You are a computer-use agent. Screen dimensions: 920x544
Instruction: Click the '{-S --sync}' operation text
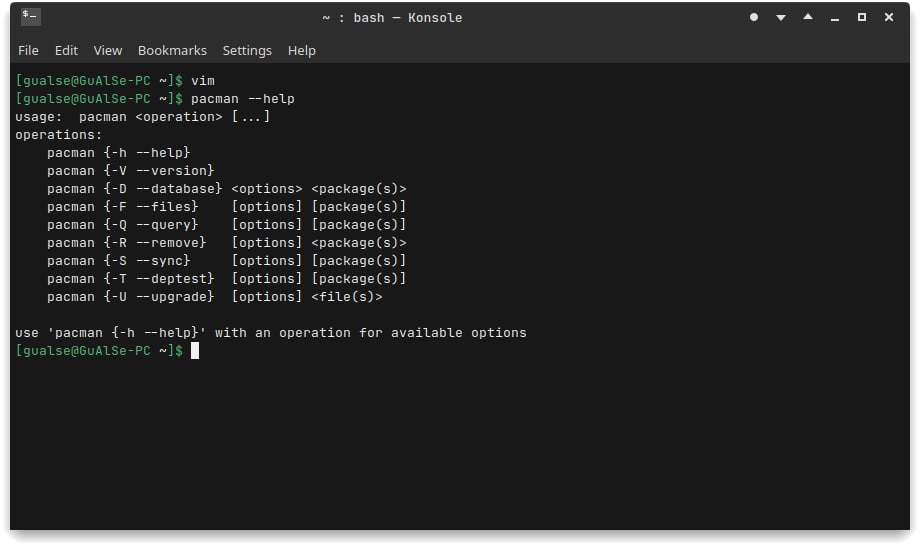[x=147, y=261]
